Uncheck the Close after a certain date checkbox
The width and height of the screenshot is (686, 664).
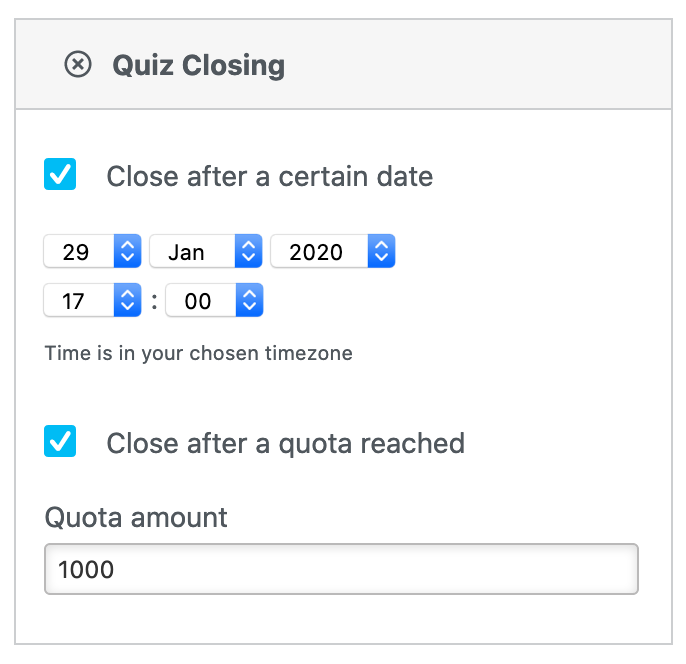(x=61, y=175)
